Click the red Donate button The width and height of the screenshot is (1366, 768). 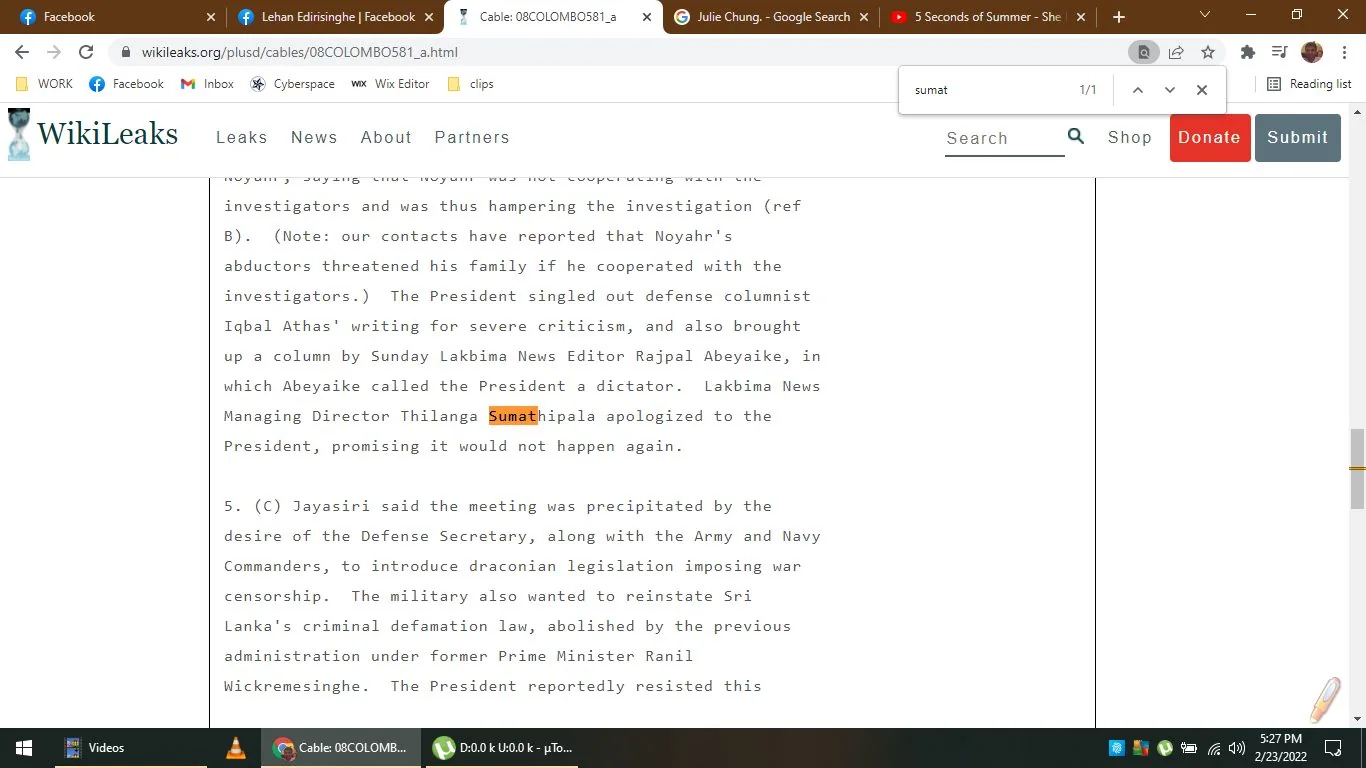[1210, 138]
